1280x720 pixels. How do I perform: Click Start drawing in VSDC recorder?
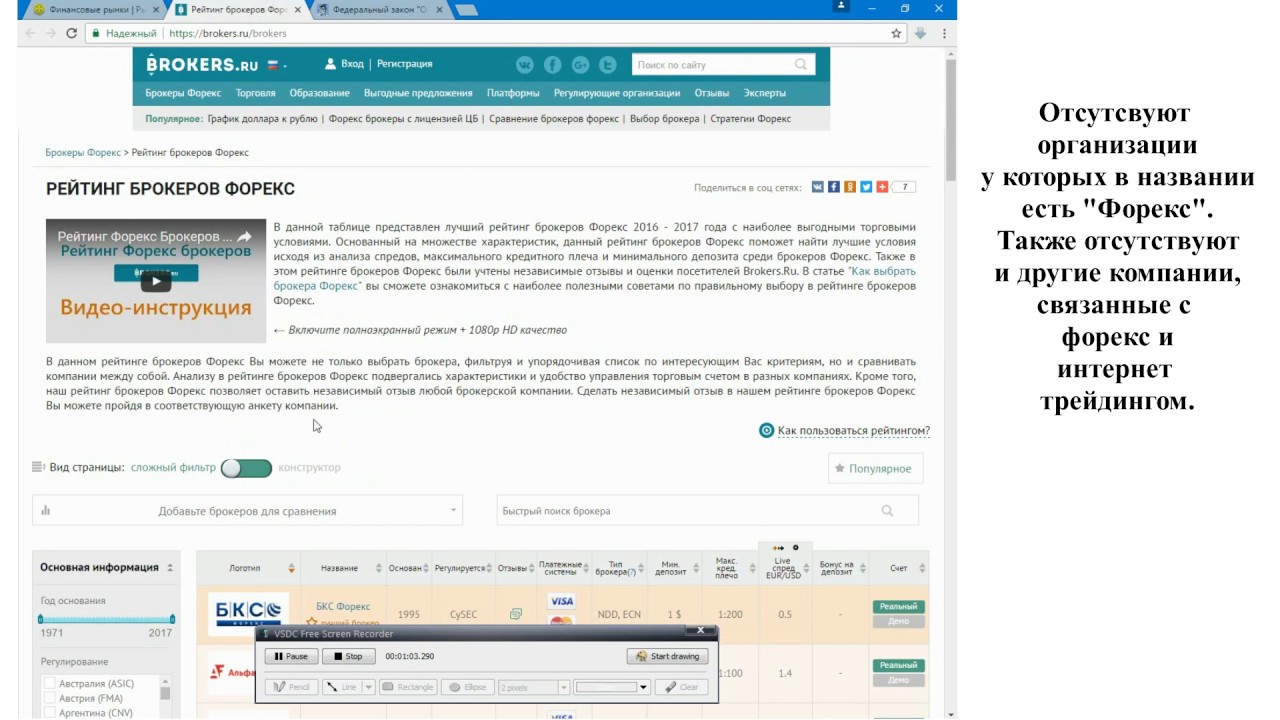[667, 656]
